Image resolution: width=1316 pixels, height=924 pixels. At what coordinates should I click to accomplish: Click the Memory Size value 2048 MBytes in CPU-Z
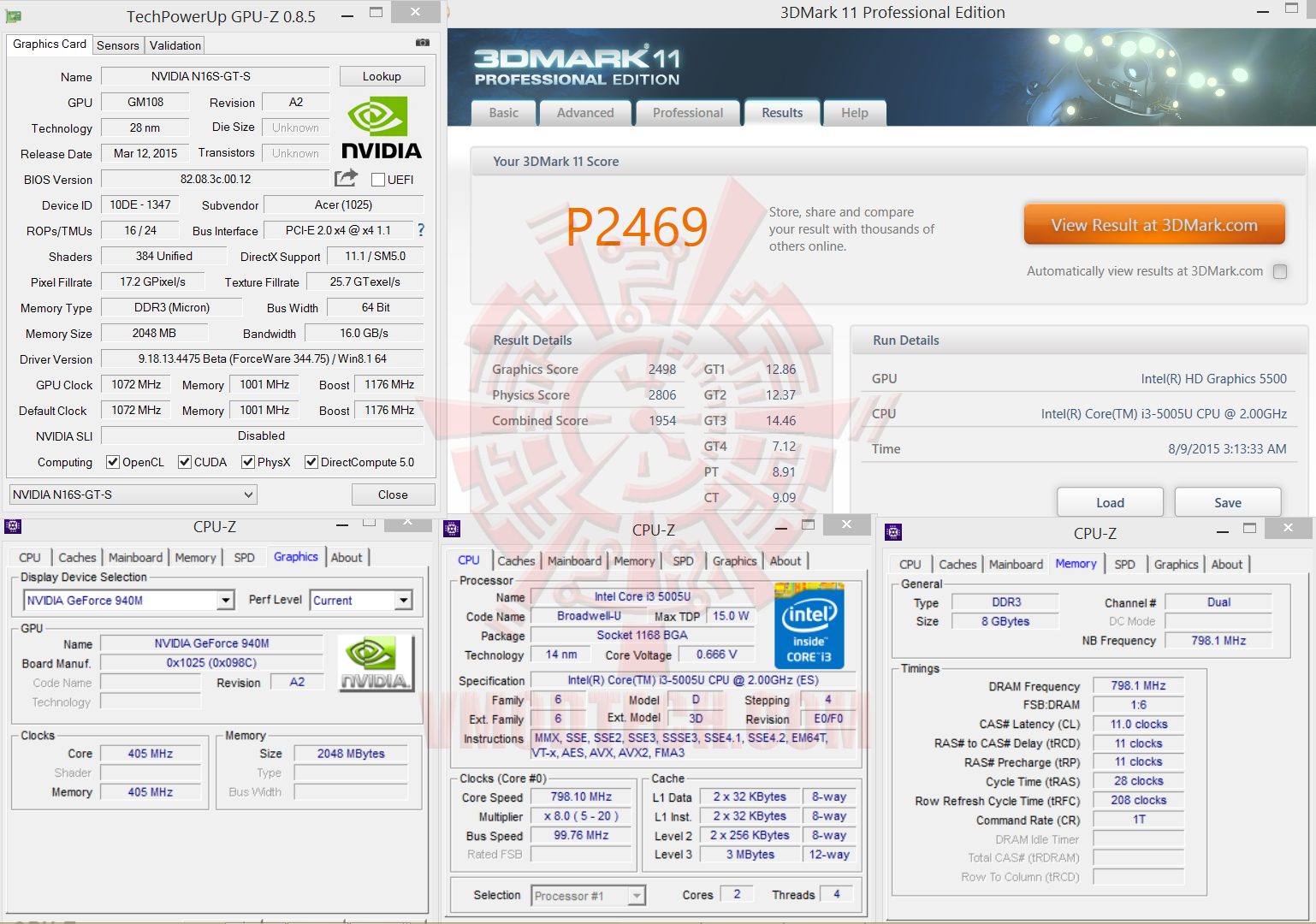point(351,754)
